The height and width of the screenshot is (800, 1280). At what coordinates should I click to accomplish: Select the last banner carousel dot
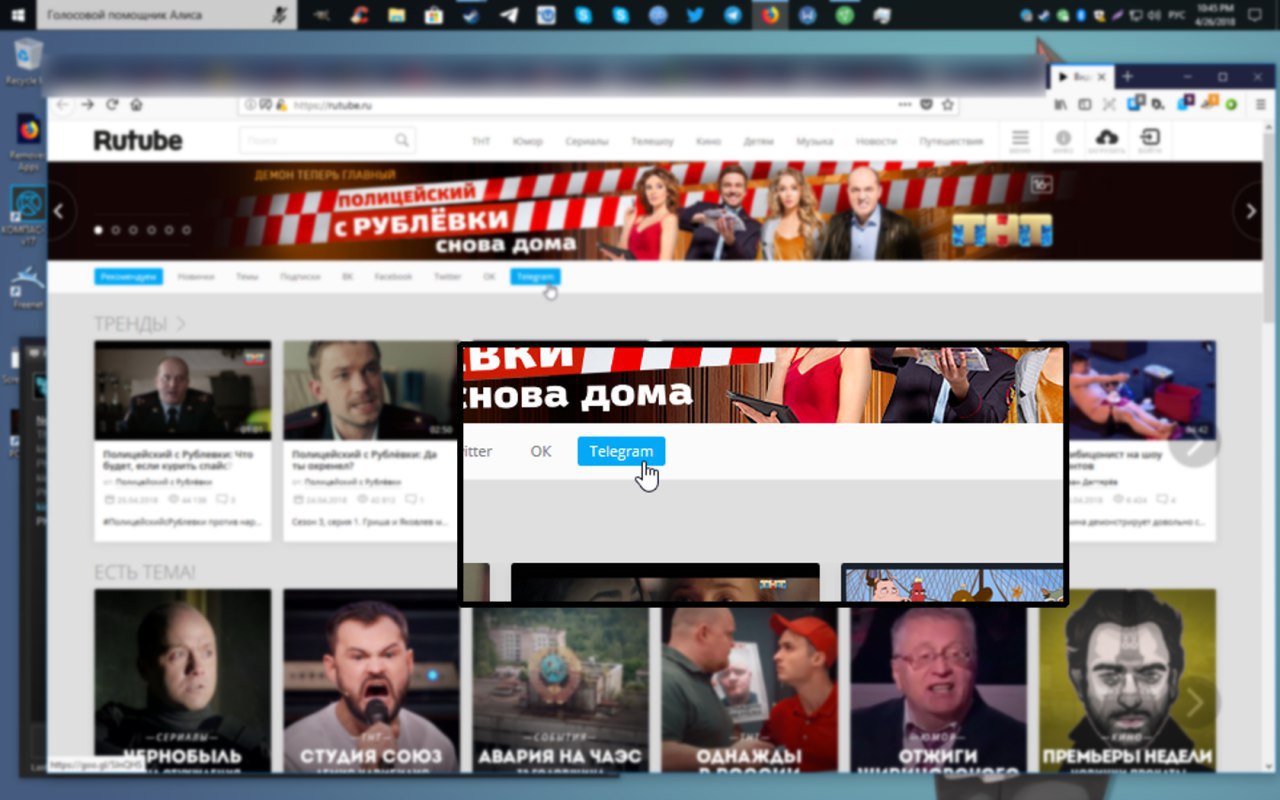point(186,230)
